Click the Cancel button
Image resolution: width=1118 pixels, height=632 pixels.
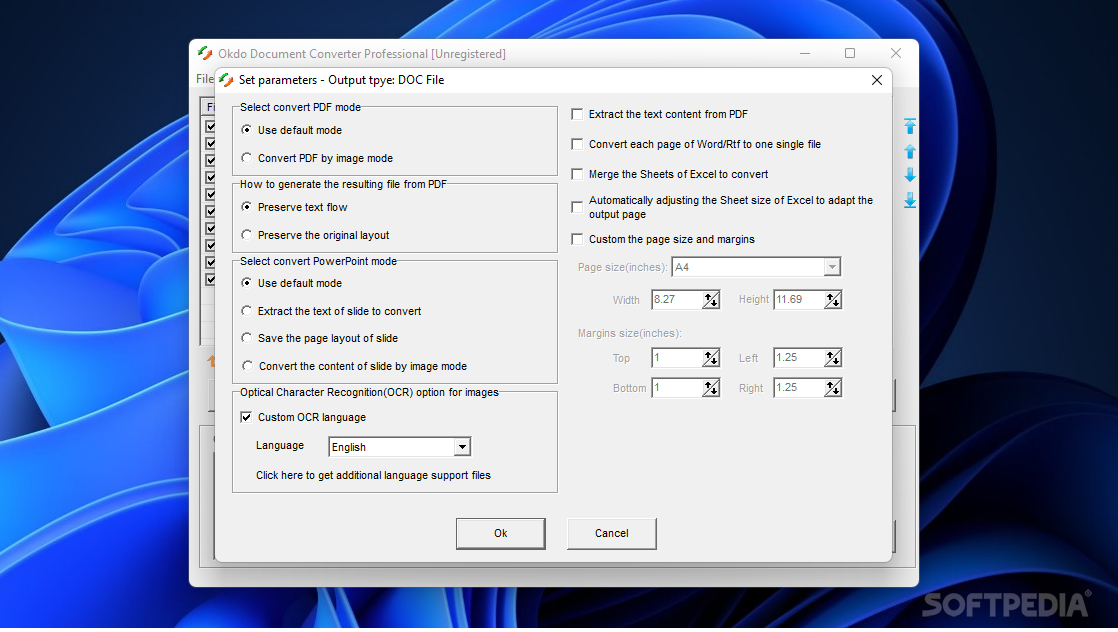[x=612, y=534]
